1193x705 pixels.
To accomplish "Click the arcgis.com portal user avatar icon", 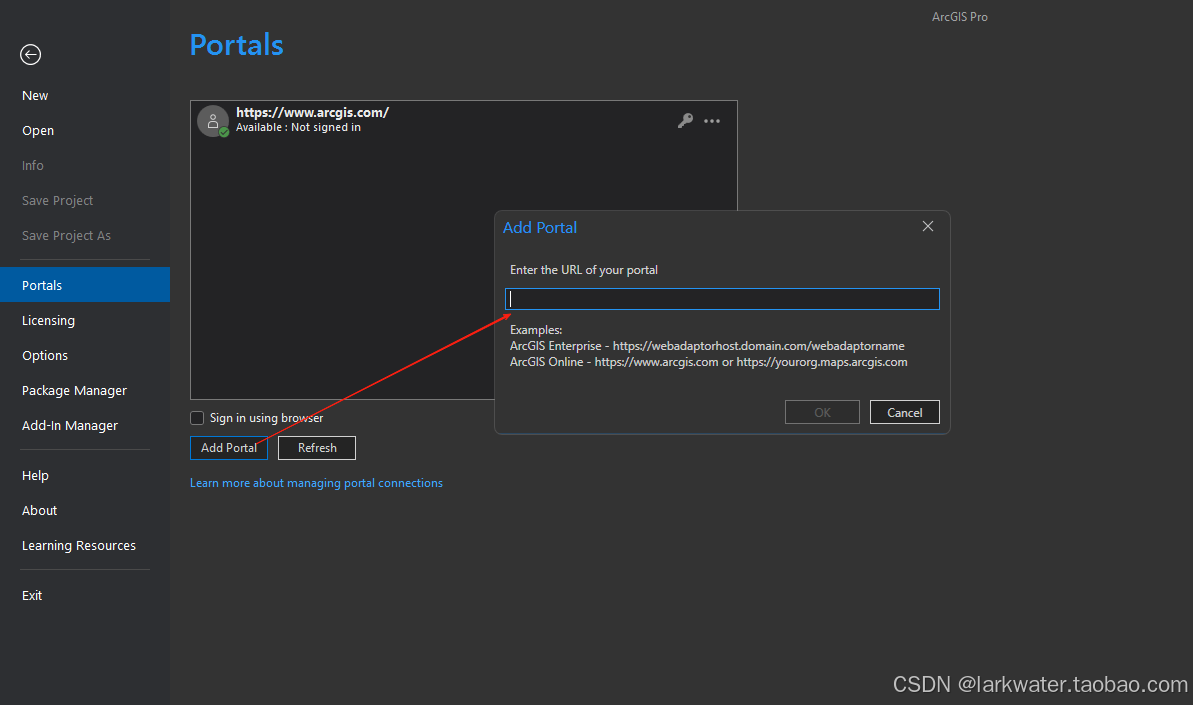I will 213,121.
